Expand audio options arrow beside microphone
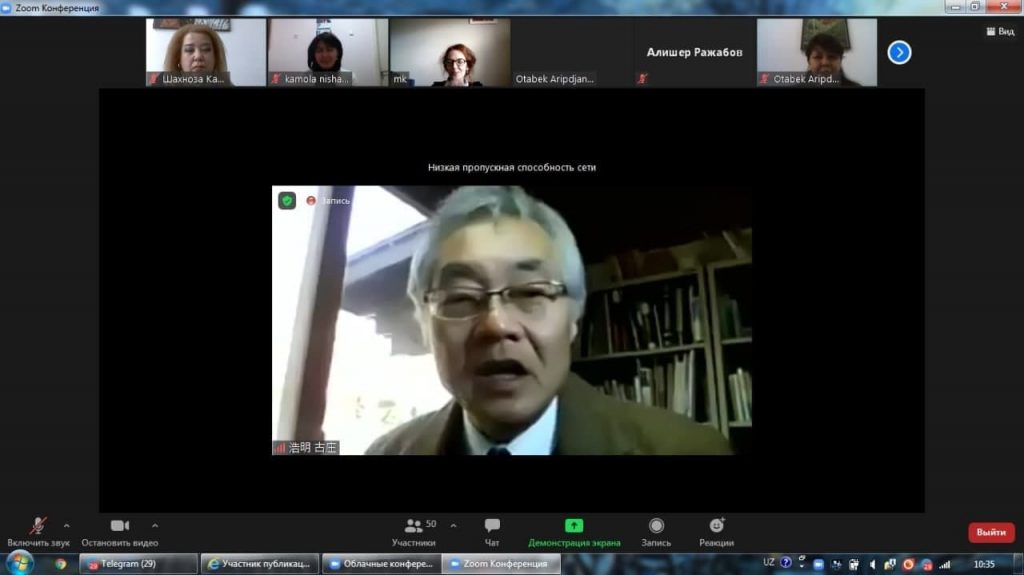The height and width of the screenshot is (575, 1024). point(67,525)
